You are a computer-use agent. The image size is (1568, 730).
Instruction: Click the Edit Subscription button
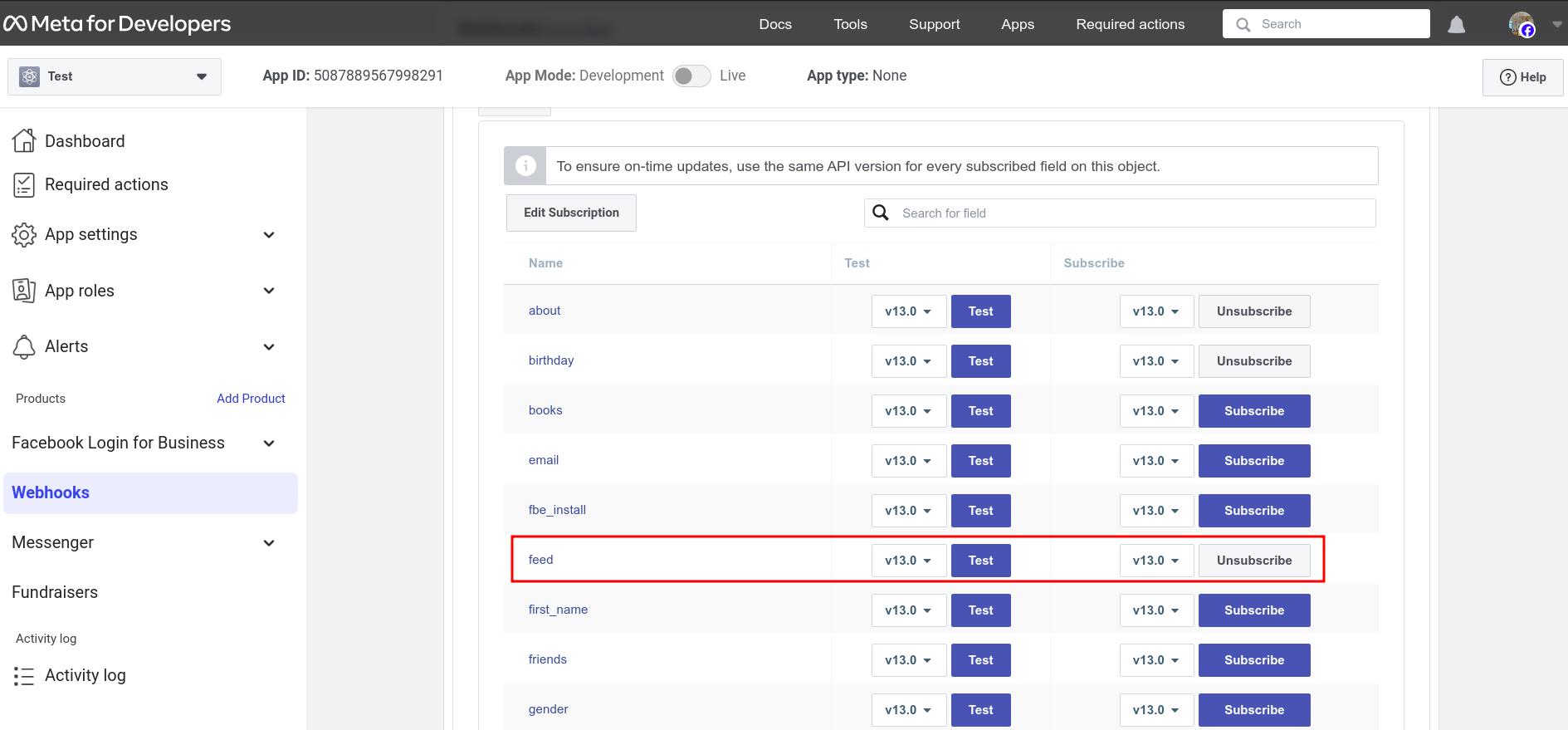click(x=571, y=213)
